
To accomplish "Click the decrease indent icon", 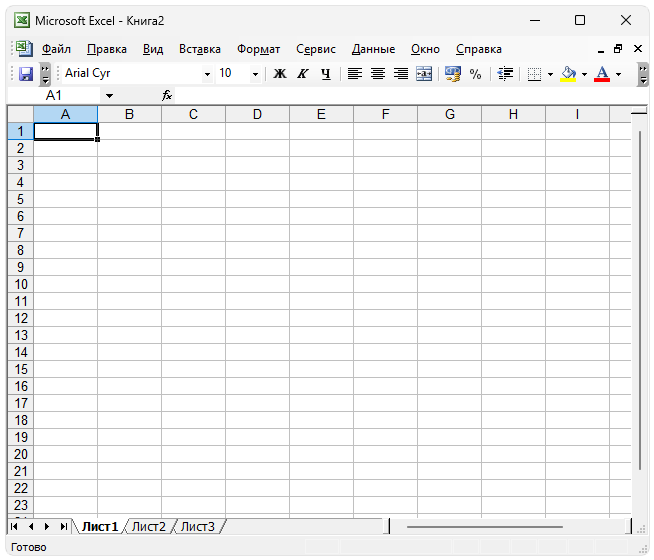I will 505,74.
